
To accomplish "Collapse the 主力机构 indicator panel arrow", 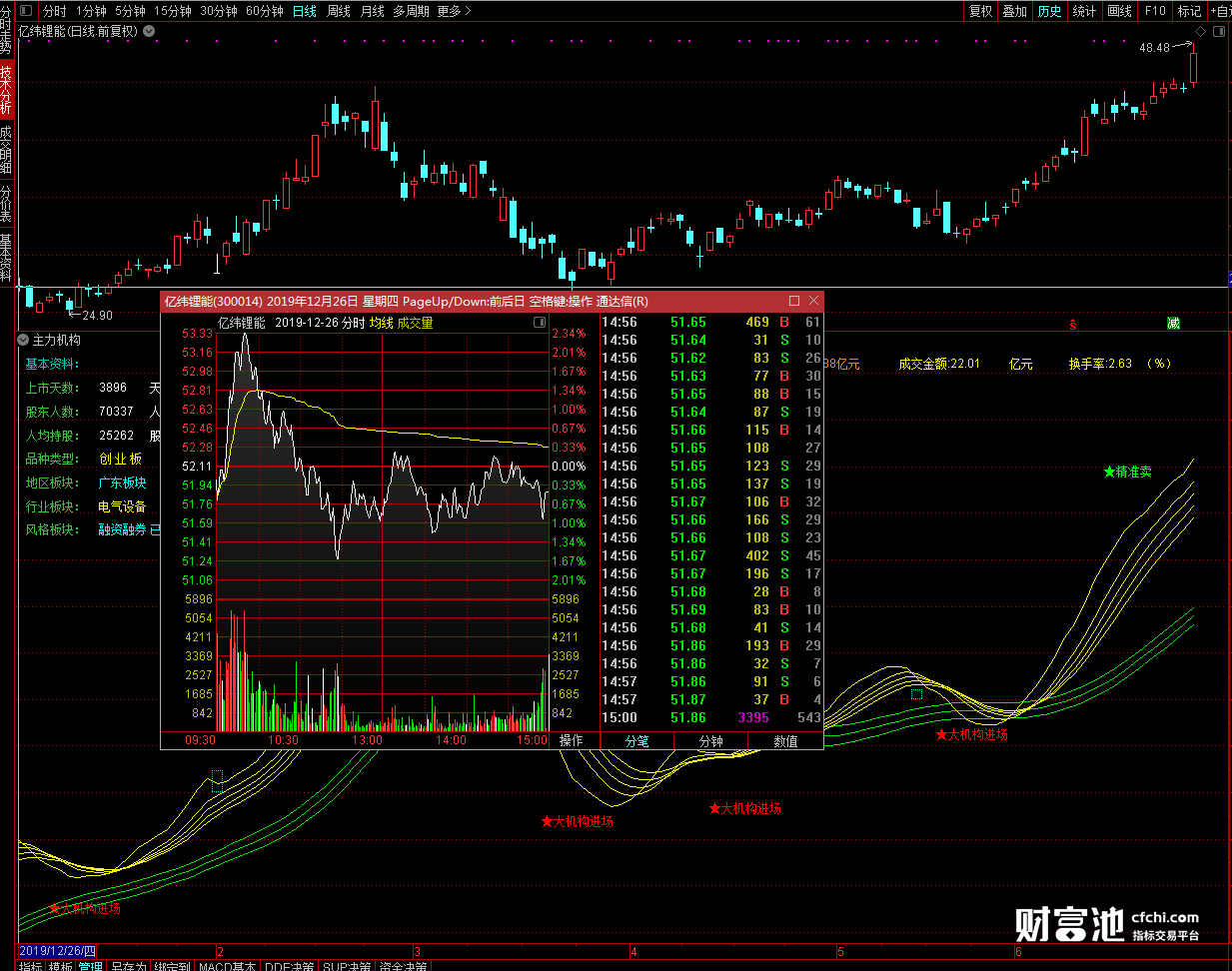I will tap(24, 340).
